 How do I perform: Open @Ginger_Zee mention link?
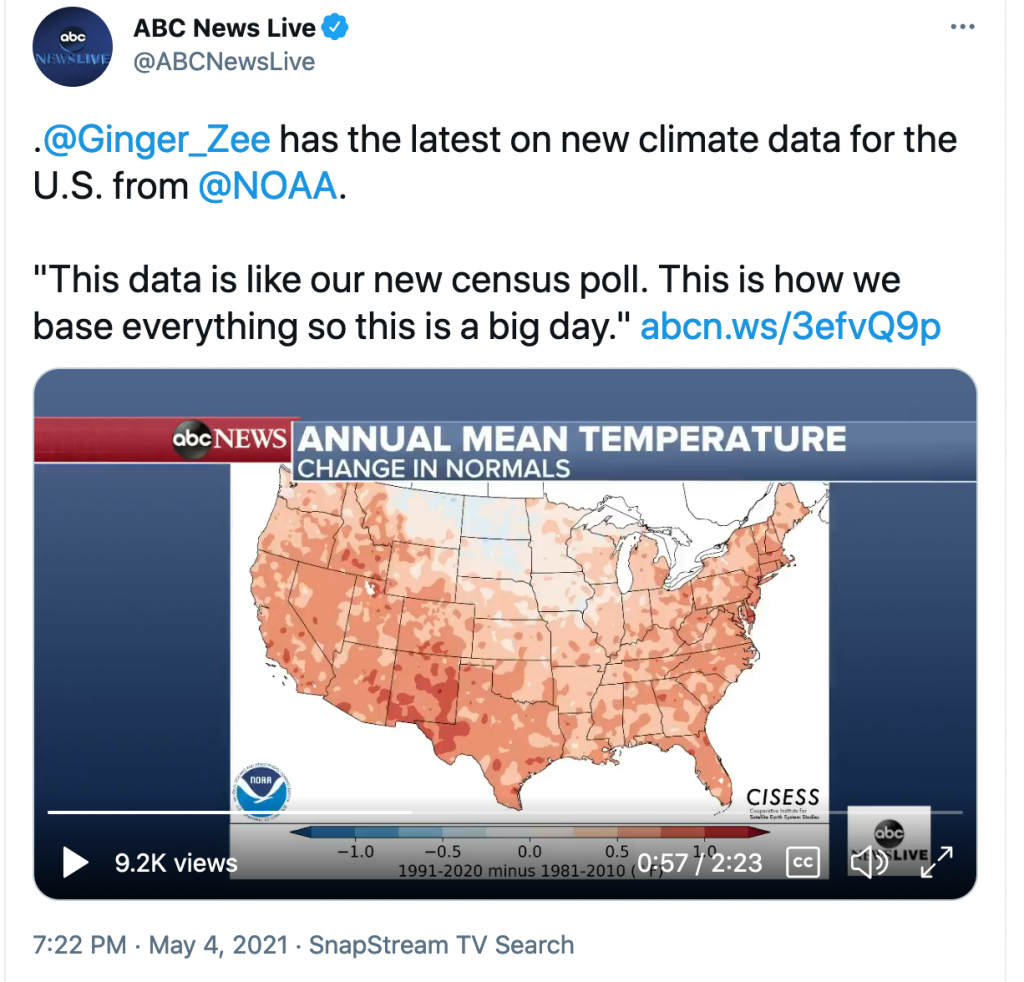(x=156, y=140)
